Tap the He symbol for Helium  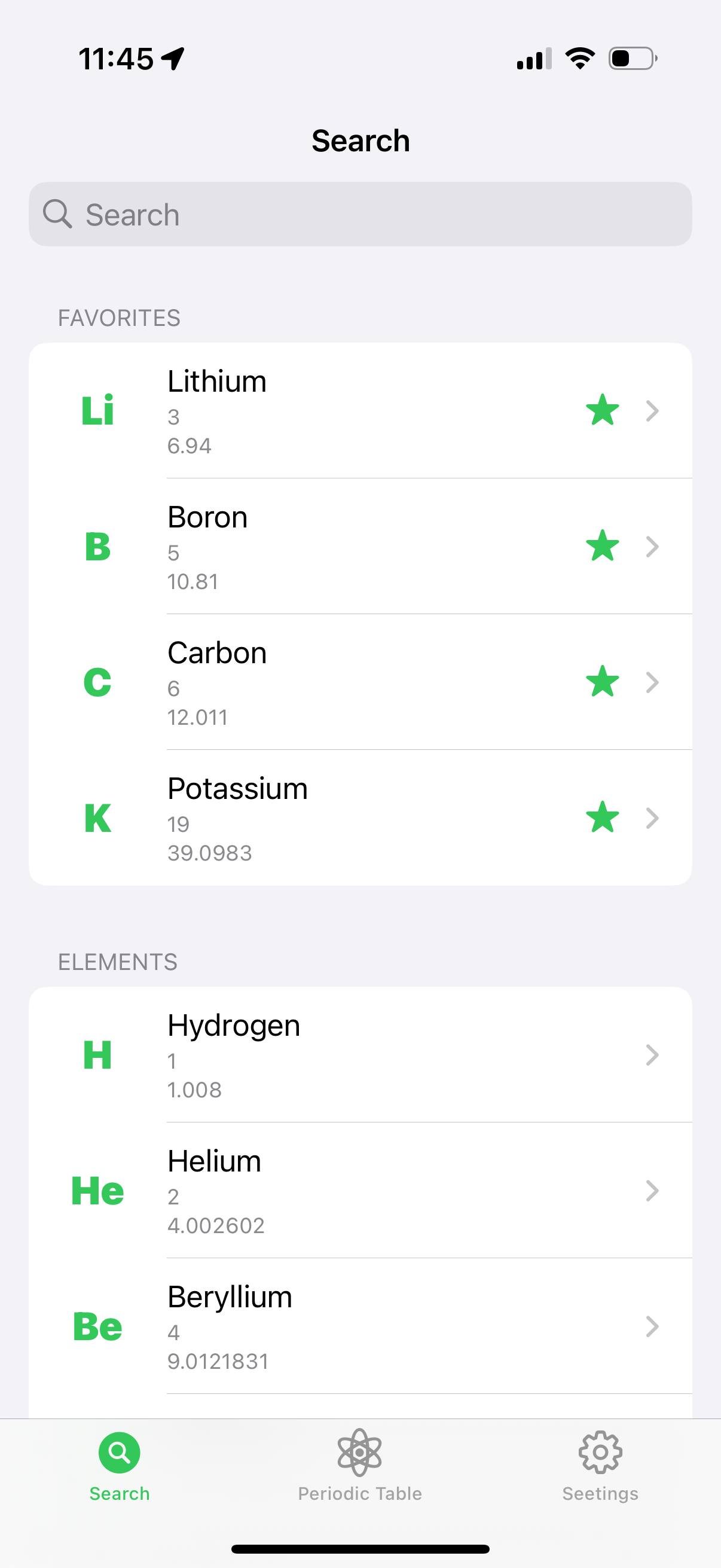point(97,1190)
